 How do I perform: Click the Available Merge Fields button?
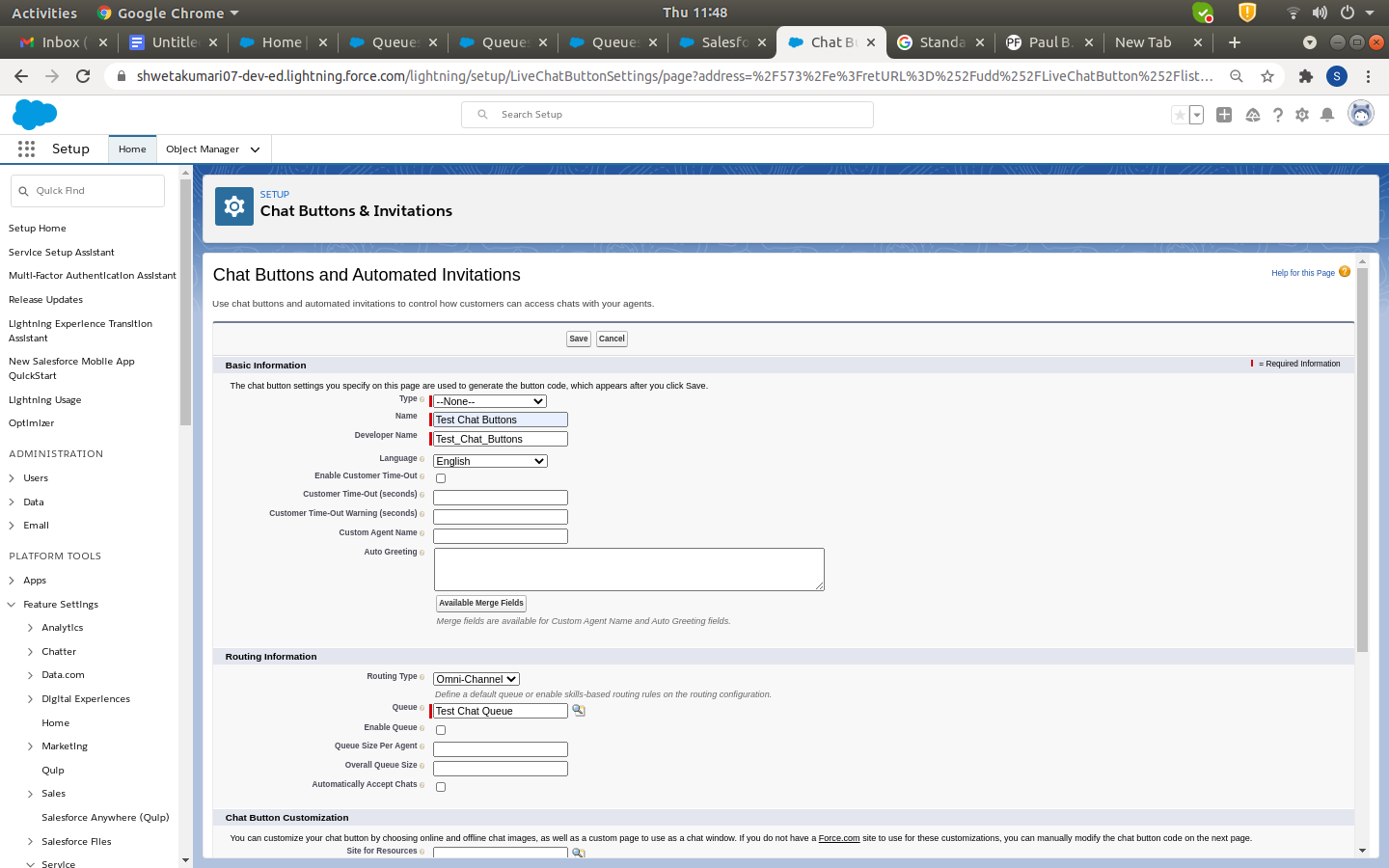(x=481, y=603)
